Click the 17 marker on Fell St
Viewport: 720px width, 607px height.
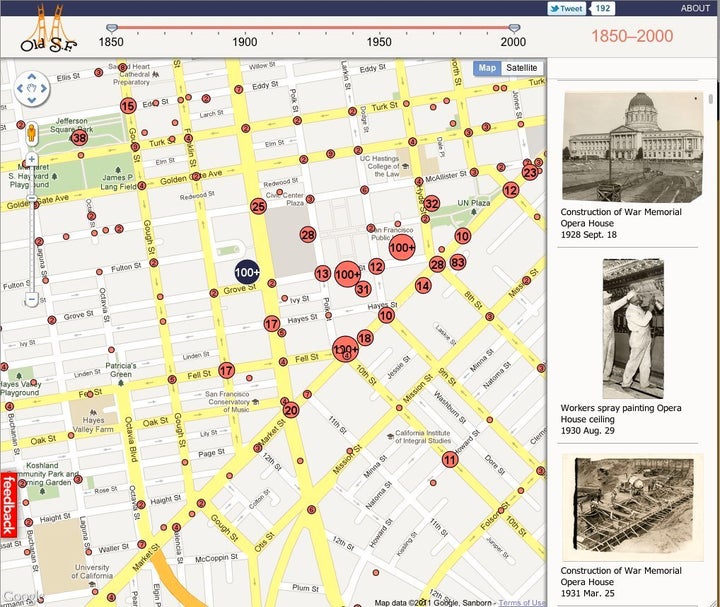click(x=226, y=370)
